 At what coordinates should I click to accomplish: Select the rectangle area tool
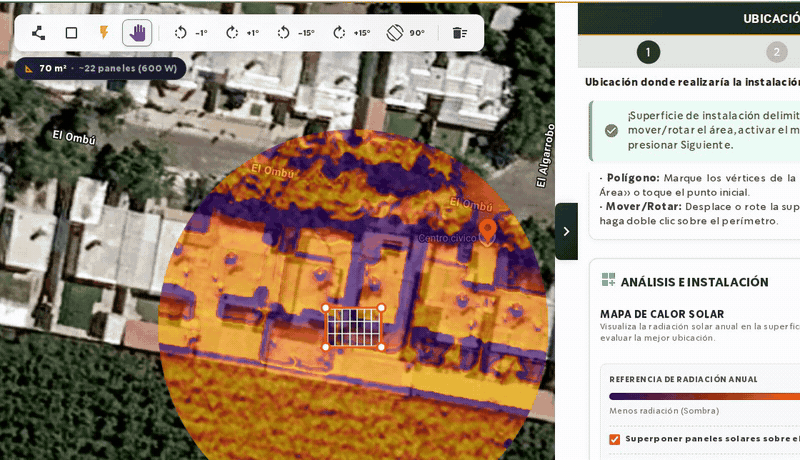point(71,33)
